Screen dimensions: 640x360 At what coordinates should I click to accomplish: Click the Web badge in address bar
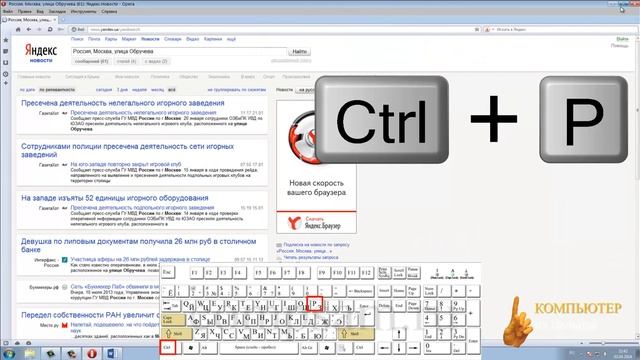point(78,29)
